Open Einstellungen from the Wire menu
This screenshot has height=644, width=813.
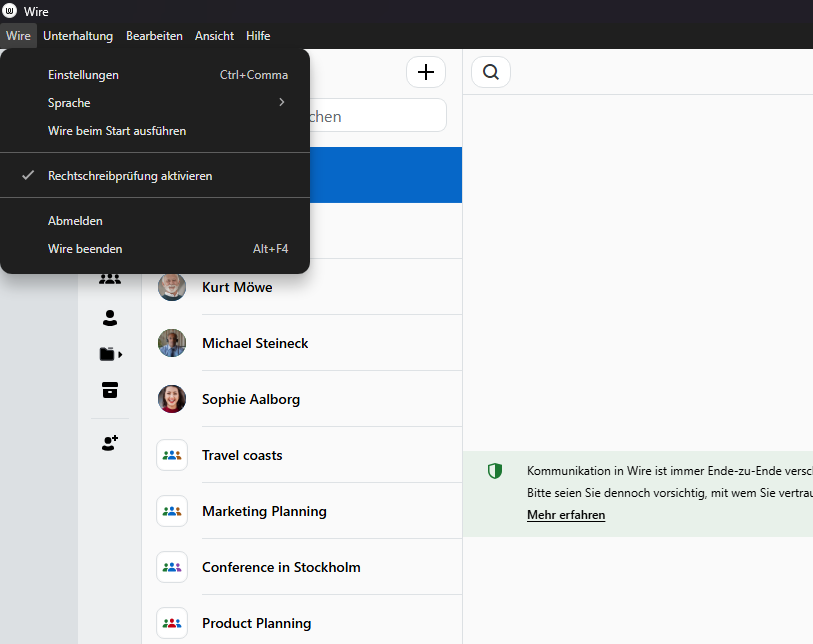[x=155, y=75]
